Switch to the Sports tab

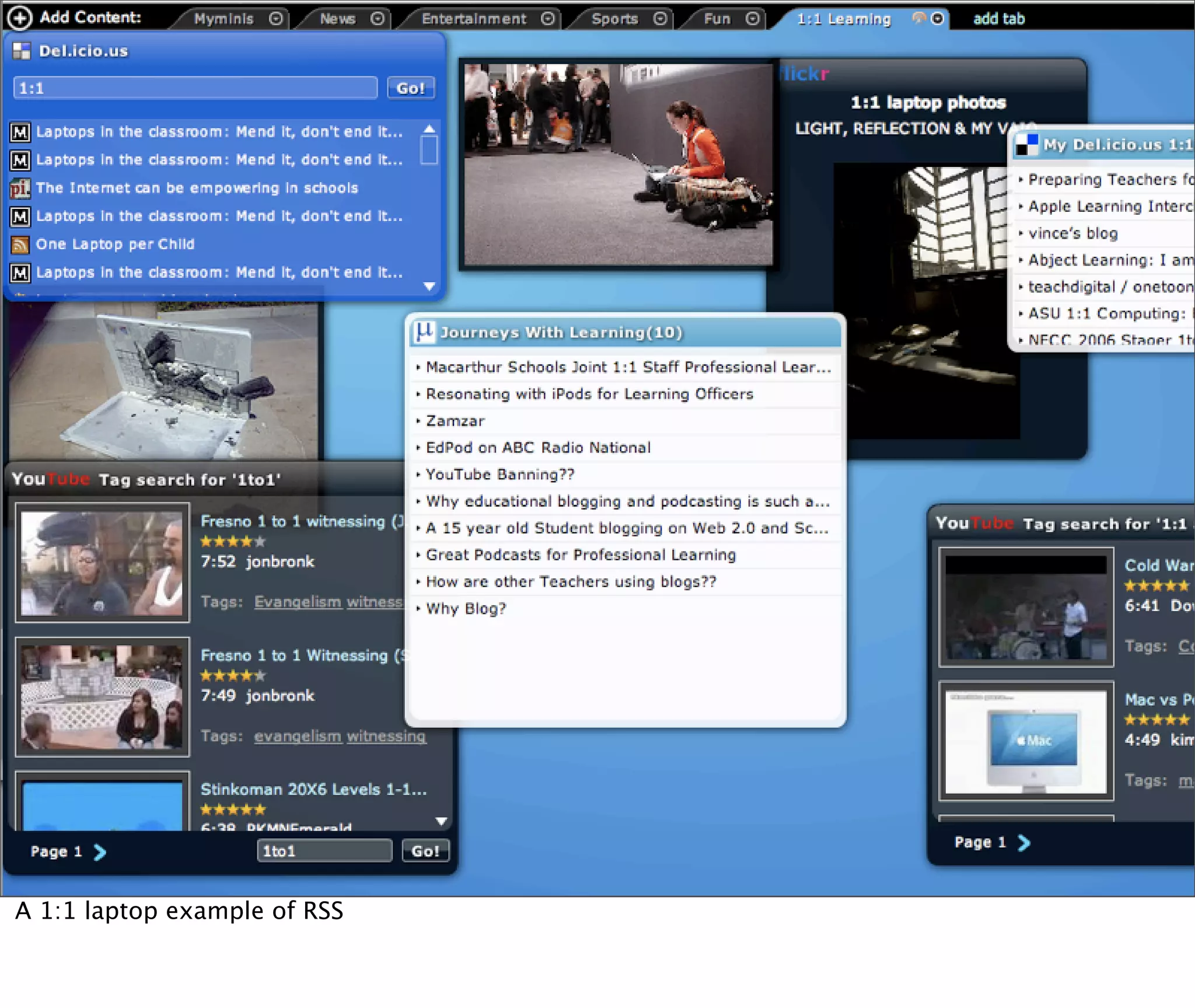click(x=614, y=19)
